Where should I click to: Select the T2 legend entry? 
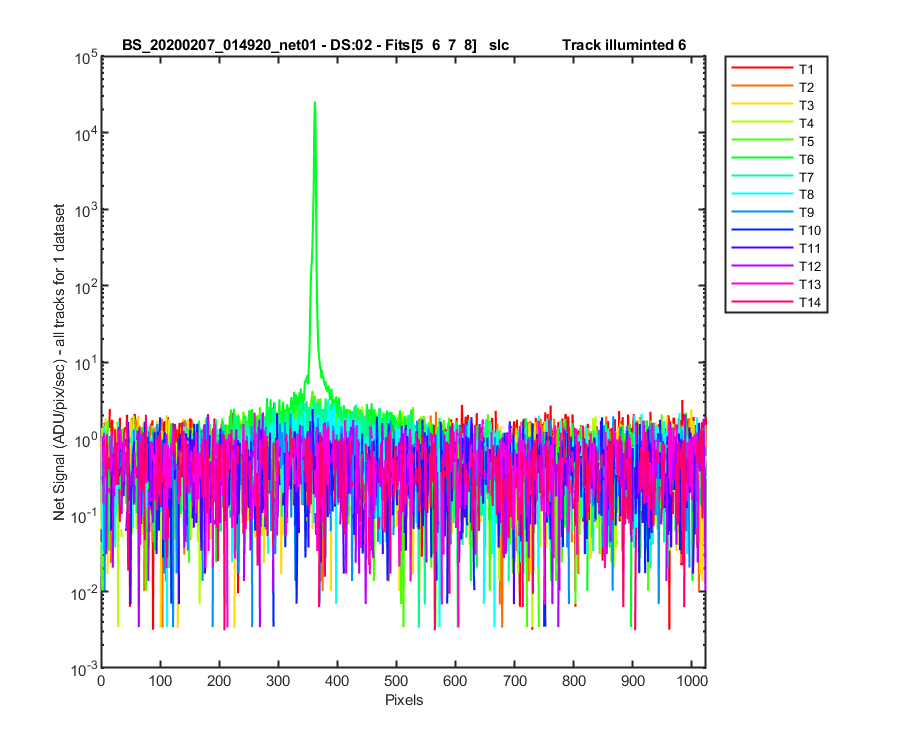(773, 87)
